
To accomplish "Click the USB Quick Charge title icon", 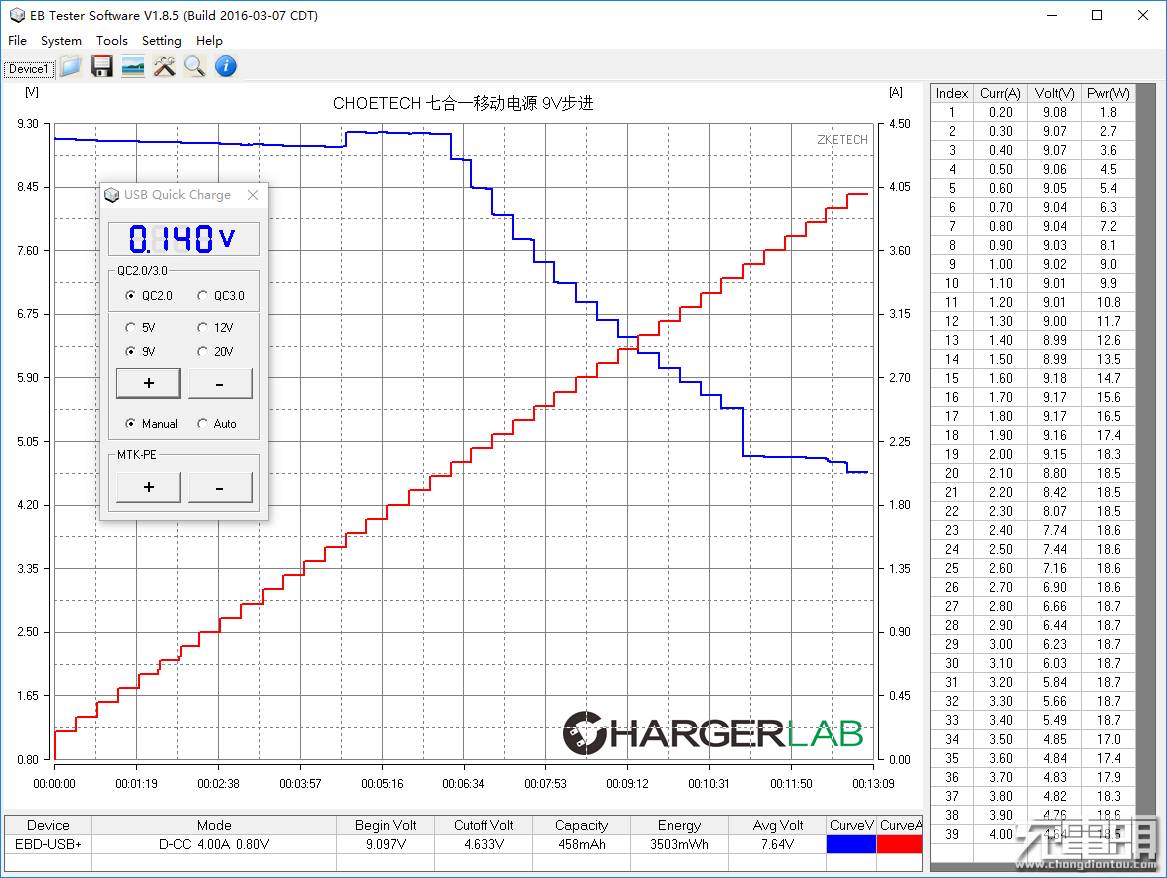I will click(112, 195).
